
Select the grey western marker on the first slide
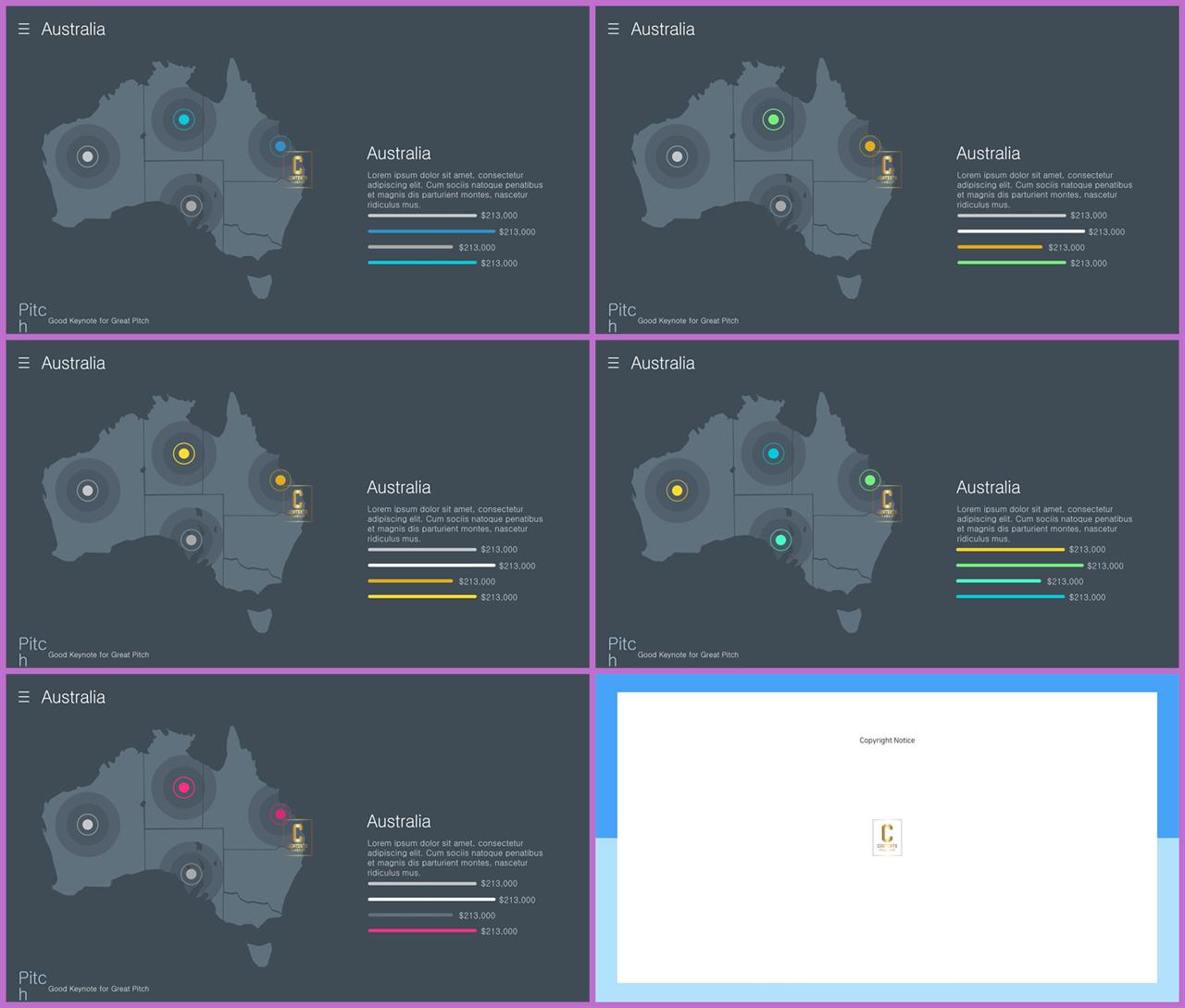point(87,156)
